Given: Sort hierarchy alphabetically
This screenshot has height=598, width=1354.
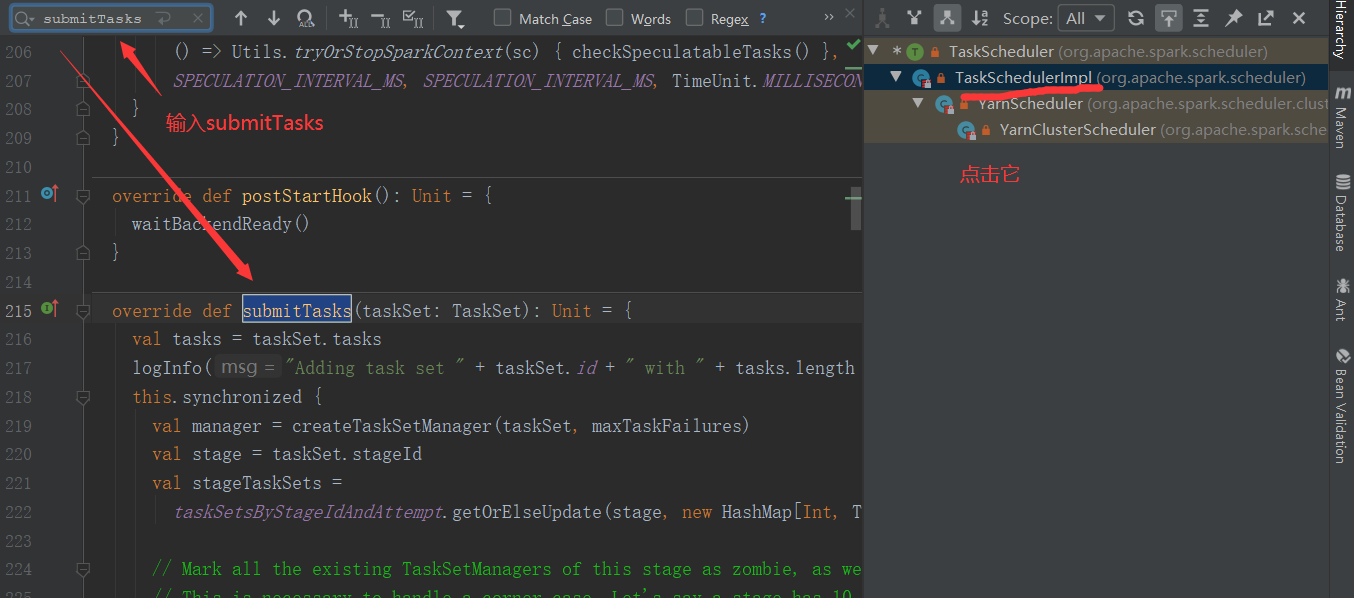Looking at the screenshot, I should click(981, 18).
